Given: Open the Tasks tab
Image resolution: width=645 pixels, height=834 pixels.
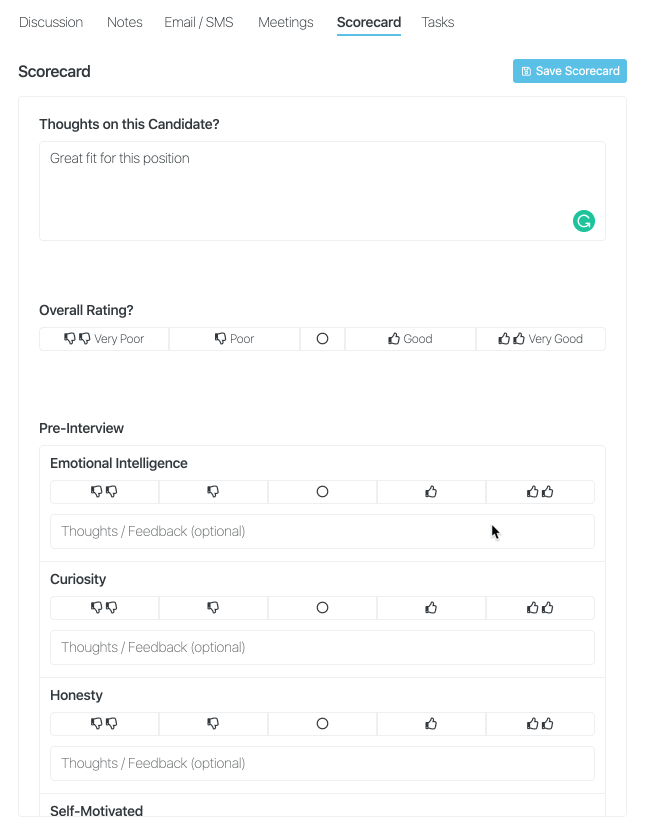Looking at the screenshot, I should (x=438, y=22).
